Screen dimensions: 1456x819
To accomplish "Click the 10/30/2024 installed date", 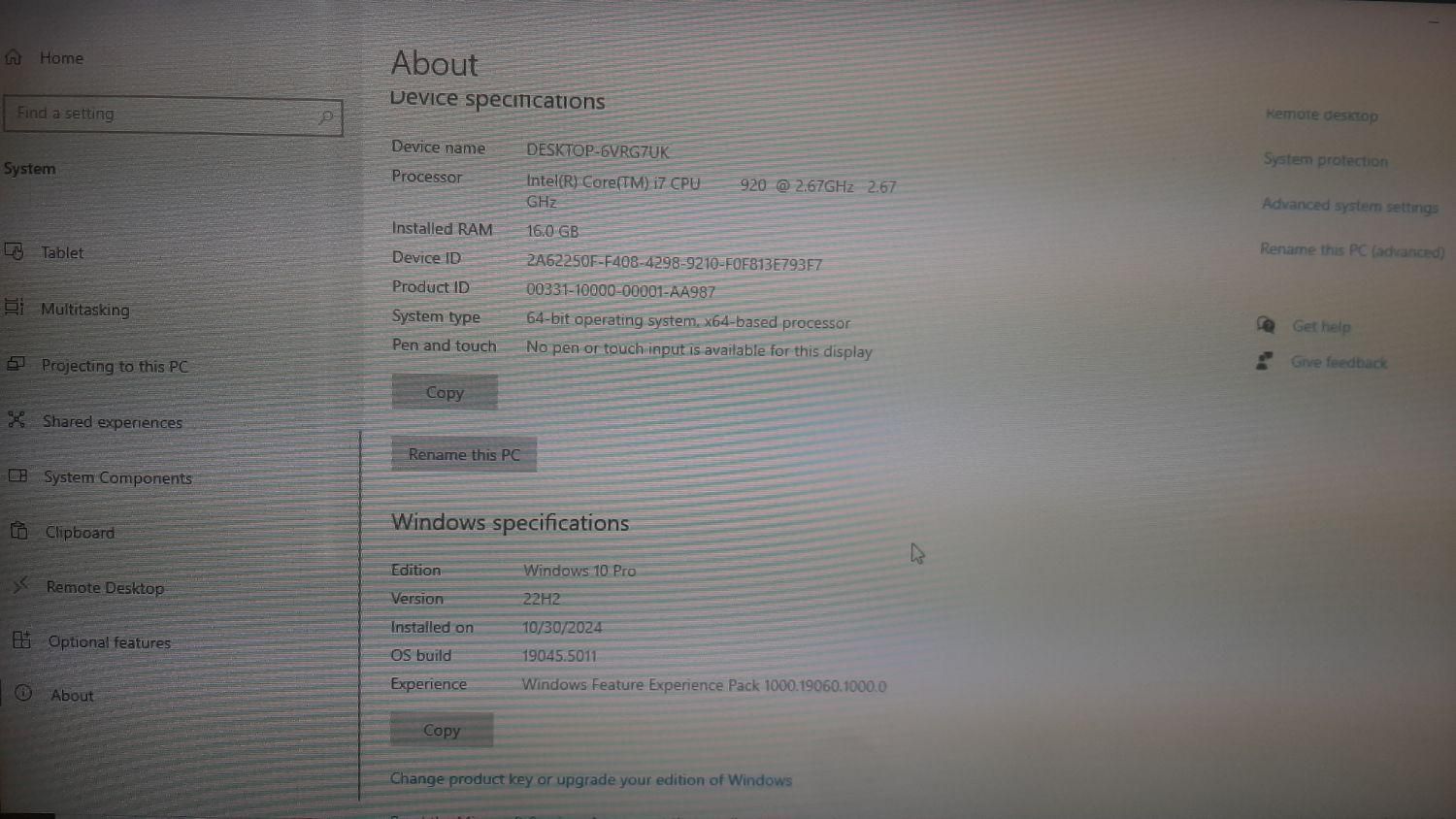I will 562,627.
